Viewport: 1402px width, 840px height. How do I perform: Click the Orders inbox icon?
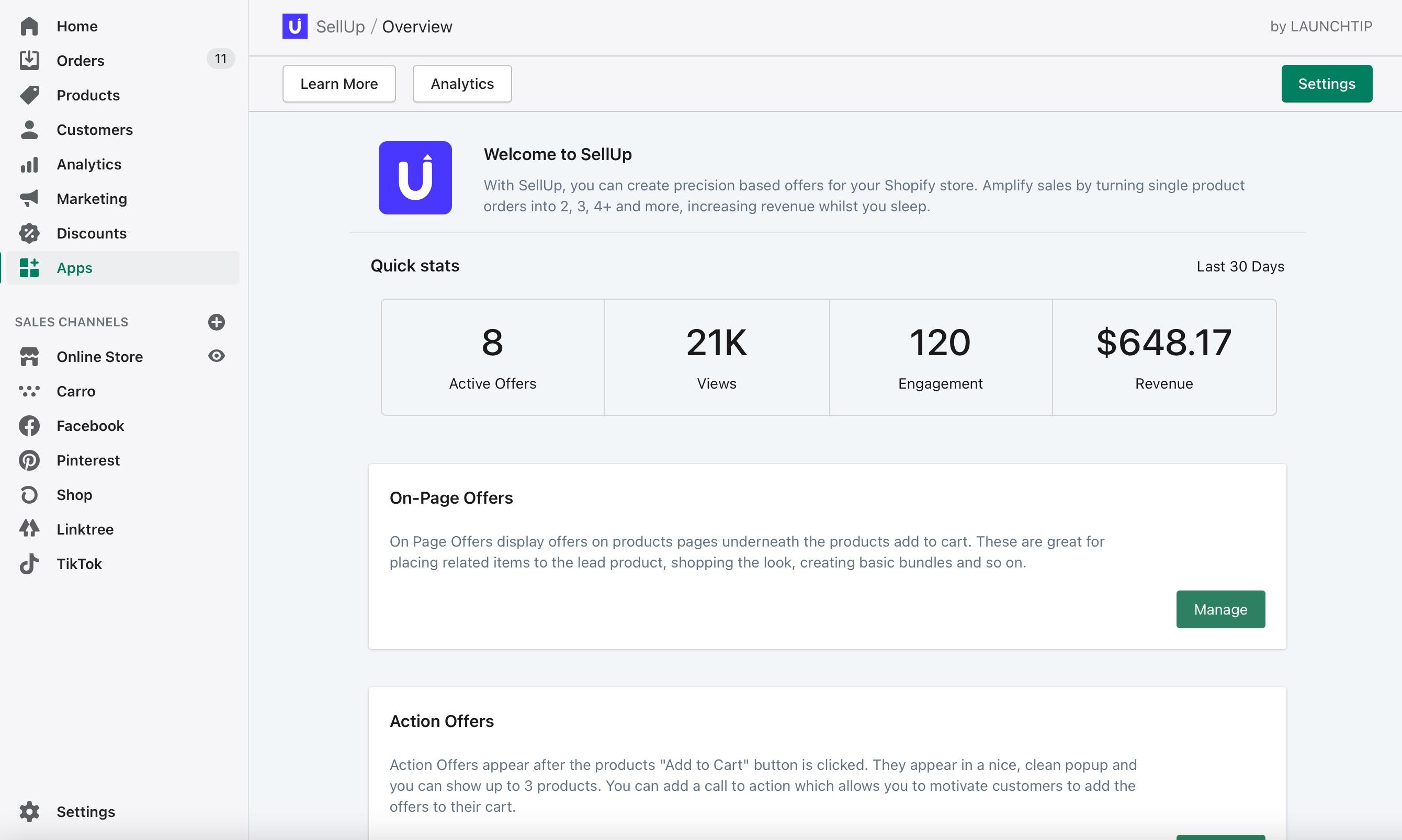(x=29, y=61)
